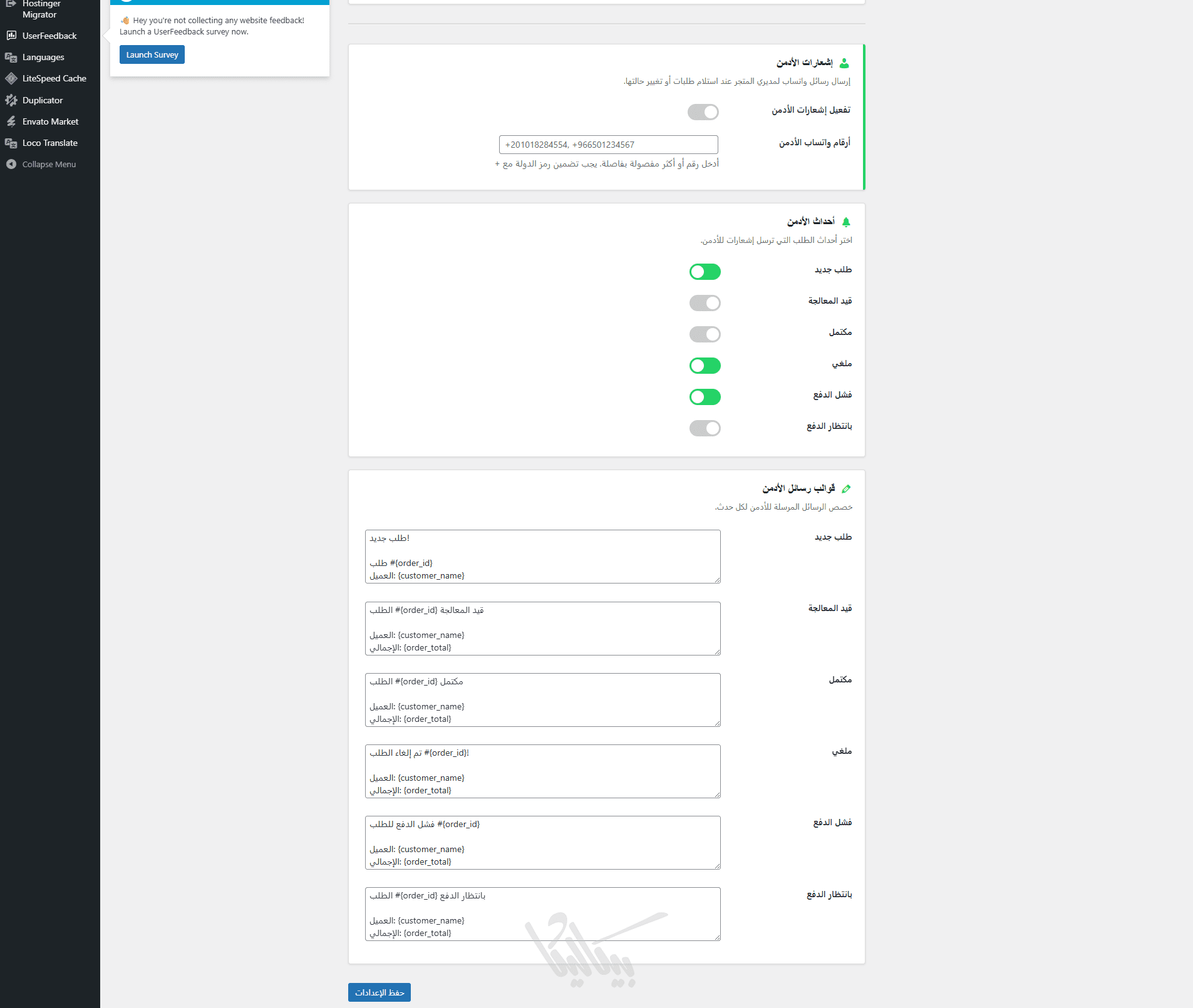Click the طلب جديد message template textarea
Image resolution: width=1193 pixels, height=1008 pixels.
(x=542, y=557)
